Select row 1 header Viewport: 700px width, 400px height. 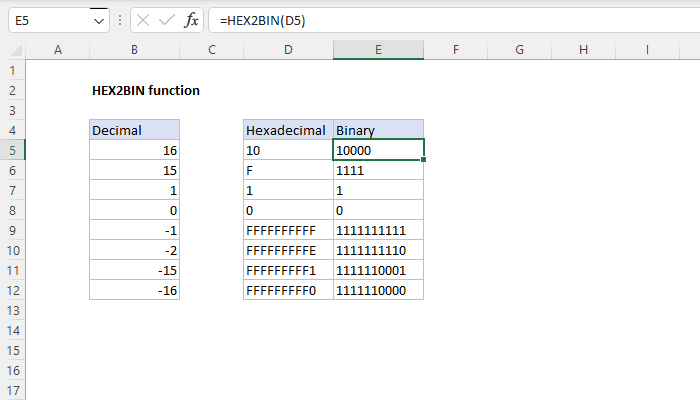[x=12, y=70]
